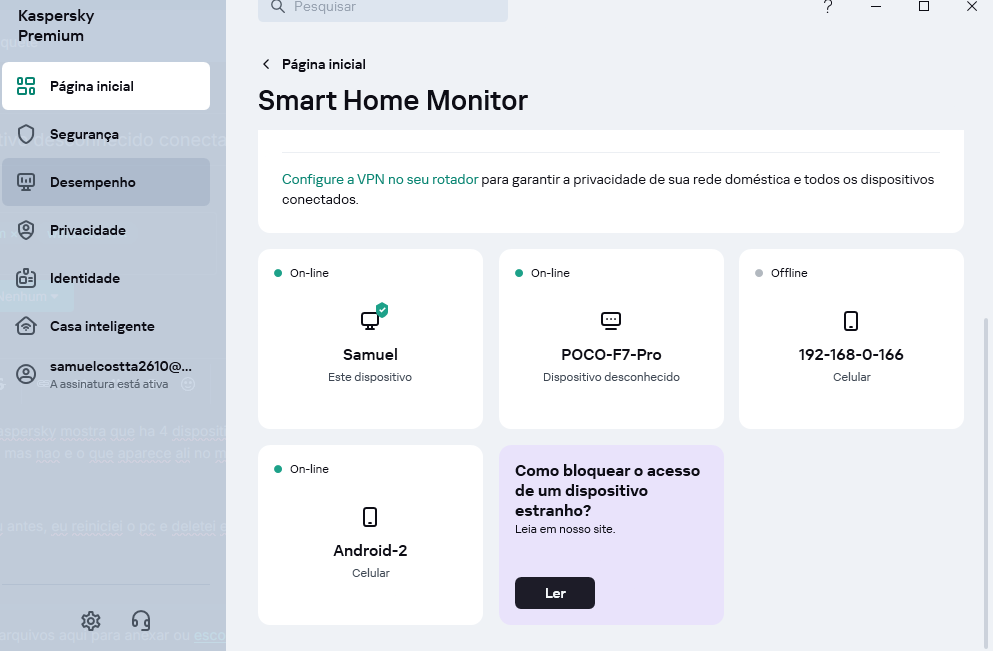Open the POCO-F7-Pro device card
Screen dimensions: 993x651
611,339
